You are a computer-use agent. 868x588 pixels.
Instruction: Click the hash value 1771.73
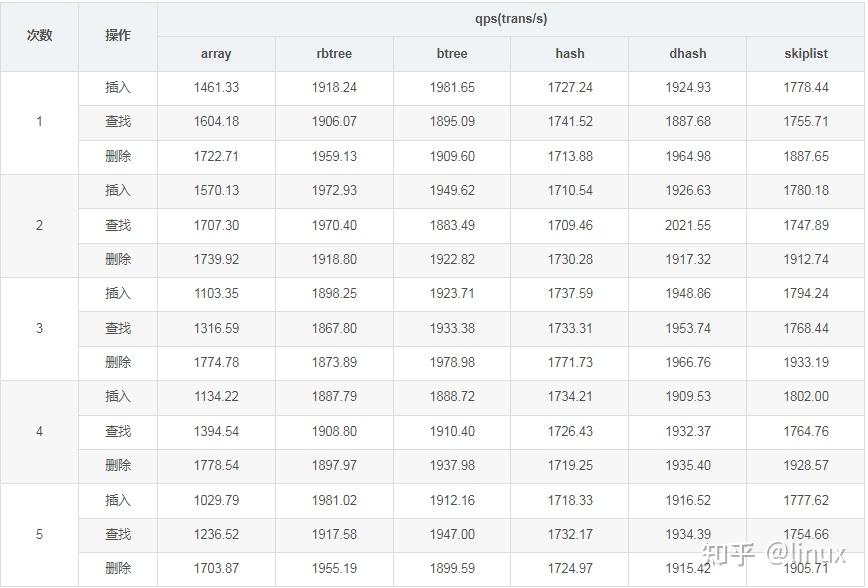570,362
